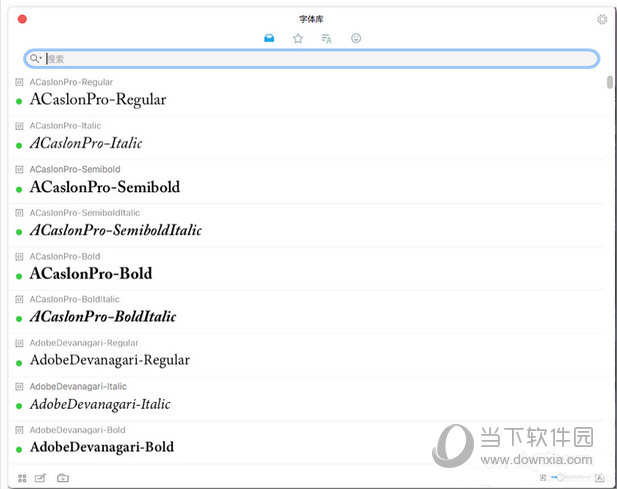The width and height of the screenshot is (617, 489).
Task: Switch to the emoji smiley tab
Action: tap(356, 38)
